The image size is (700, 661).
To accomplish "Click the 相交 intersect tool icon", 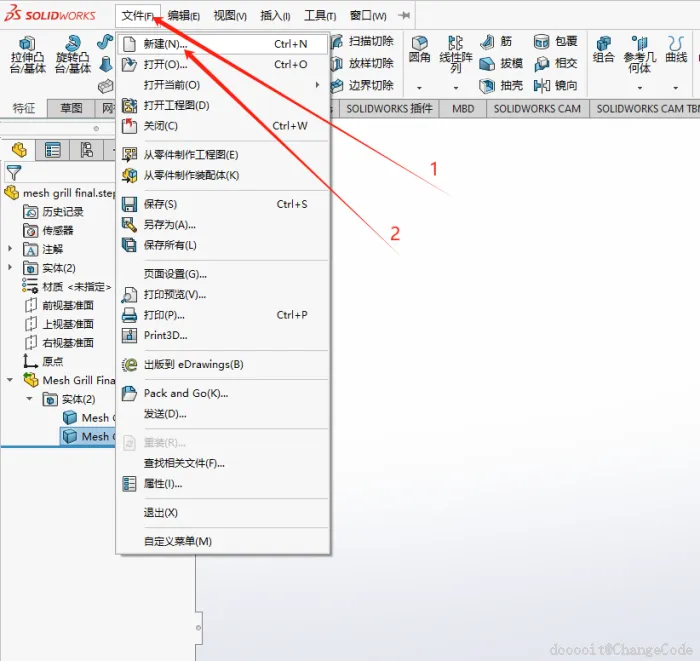I will (542, 63).
